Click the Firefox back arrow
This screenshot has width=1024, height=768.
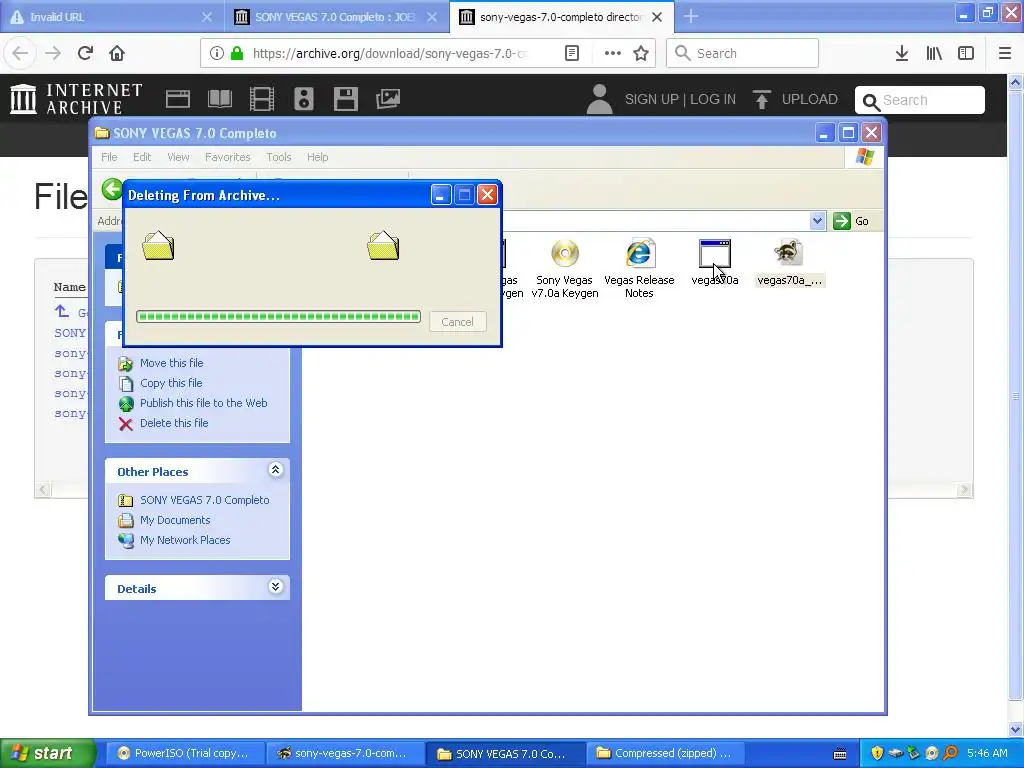20,54
